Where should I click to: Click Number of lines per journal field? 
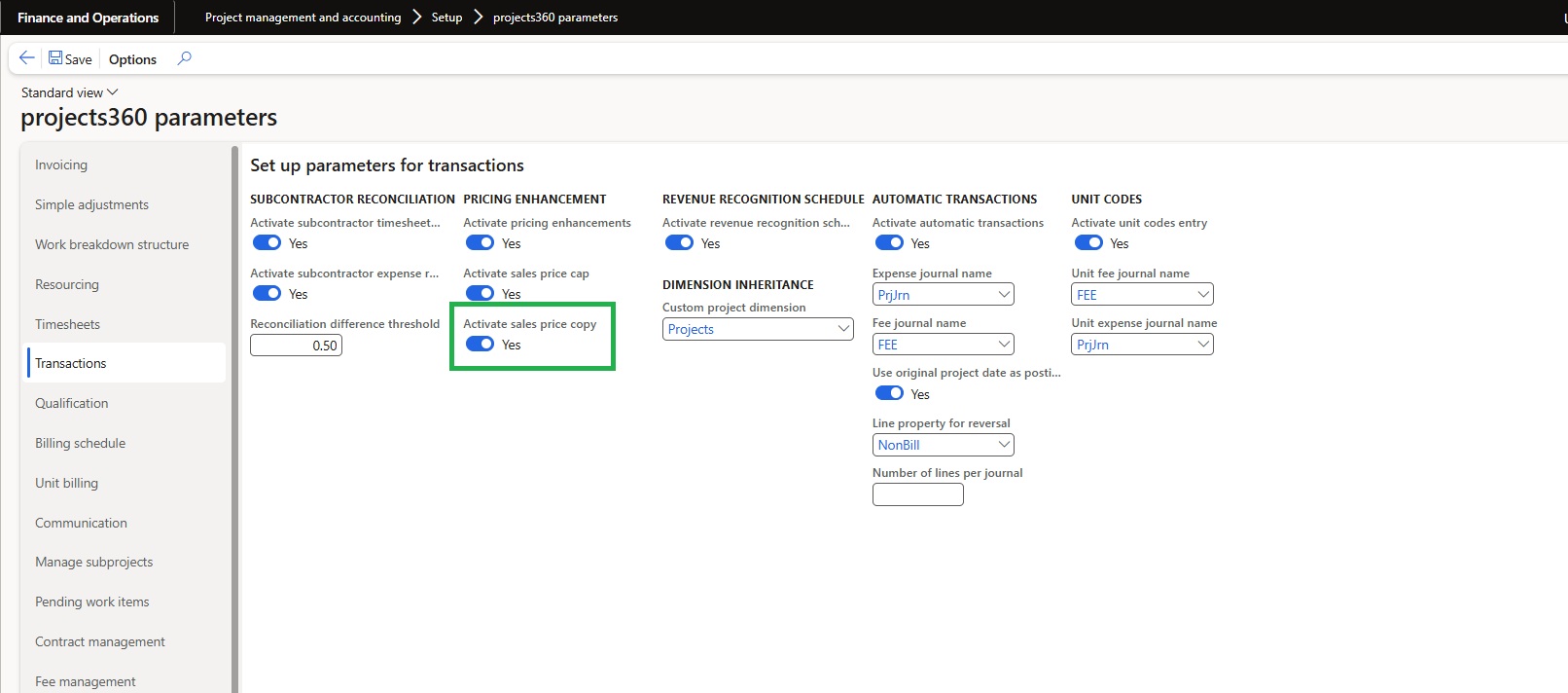click(917, 494)
